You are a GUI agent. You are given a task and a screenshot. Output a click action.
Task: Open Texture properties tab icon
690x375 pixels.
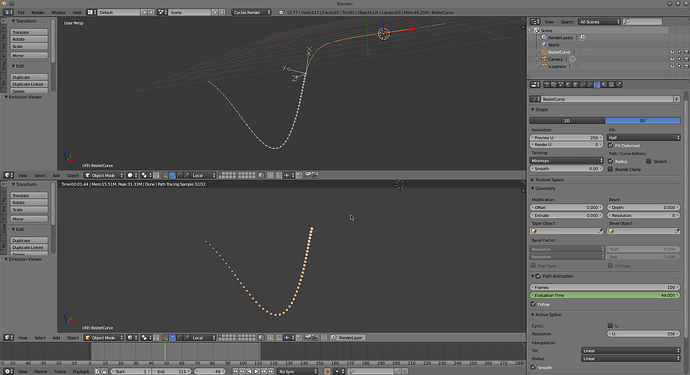pos(611,85)
